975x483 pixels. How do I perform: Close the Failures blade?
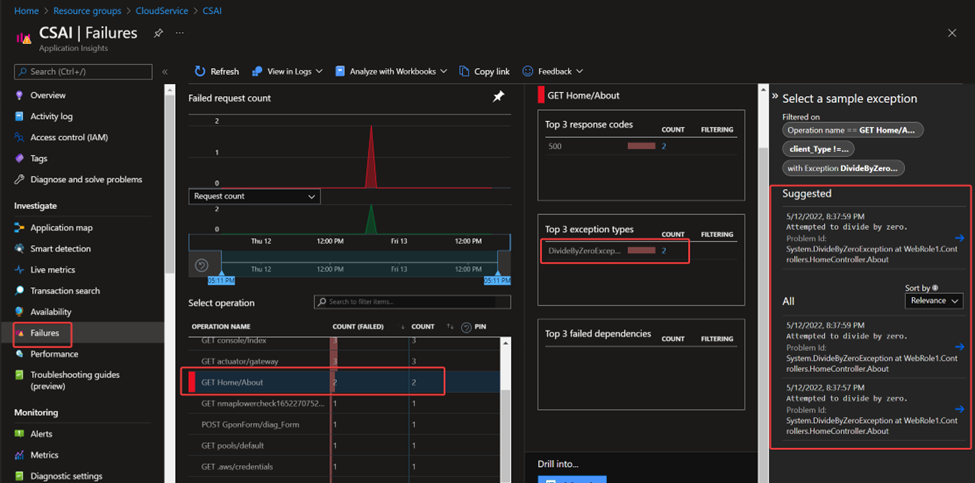click(952, 33)
